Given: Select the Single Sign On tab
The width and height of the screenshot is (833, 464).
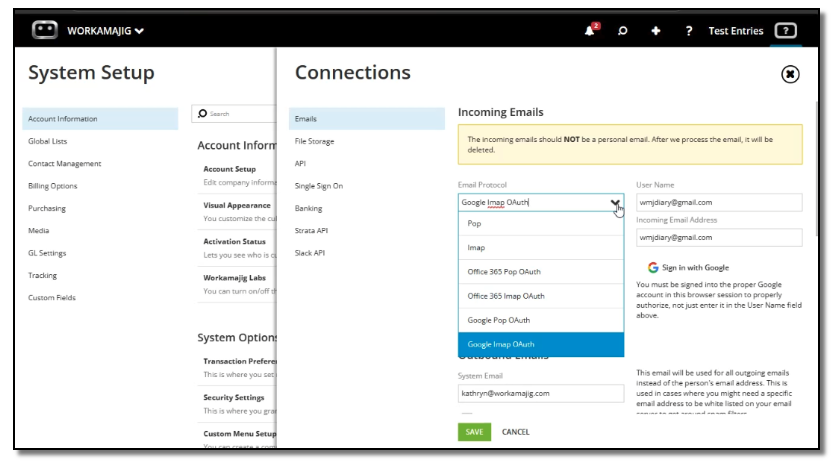Looking at the screenshot, I should pyautogui.click(x=319, y=185).
